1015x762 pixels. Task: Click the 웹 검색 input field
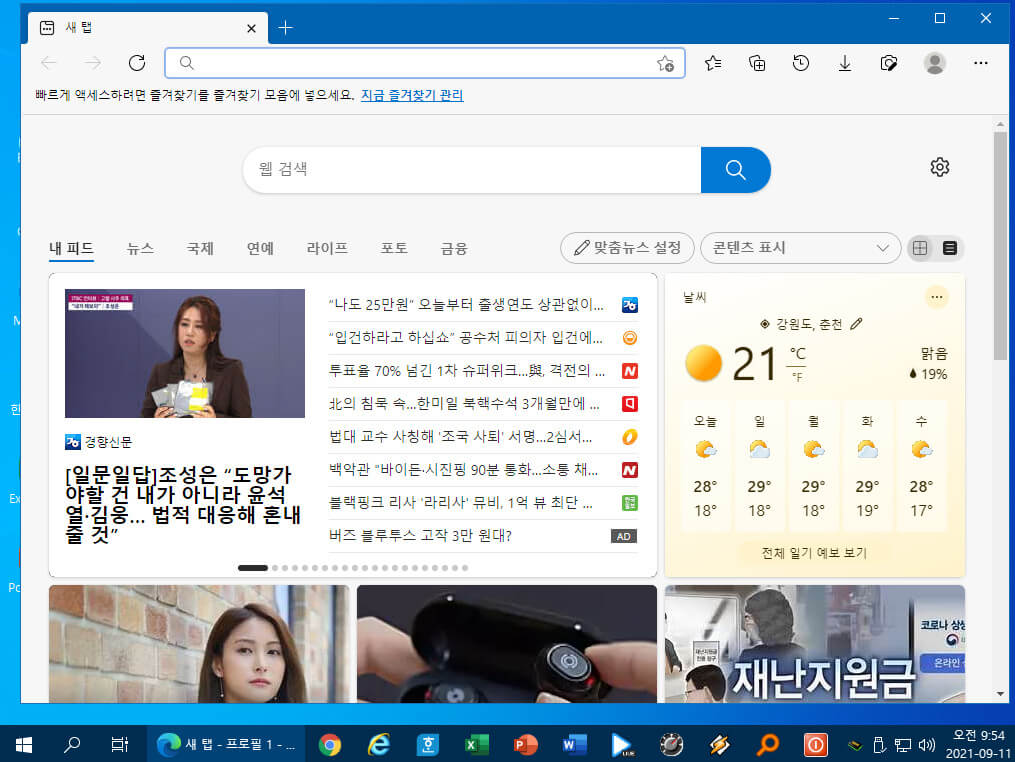click(x=473, y=170)
